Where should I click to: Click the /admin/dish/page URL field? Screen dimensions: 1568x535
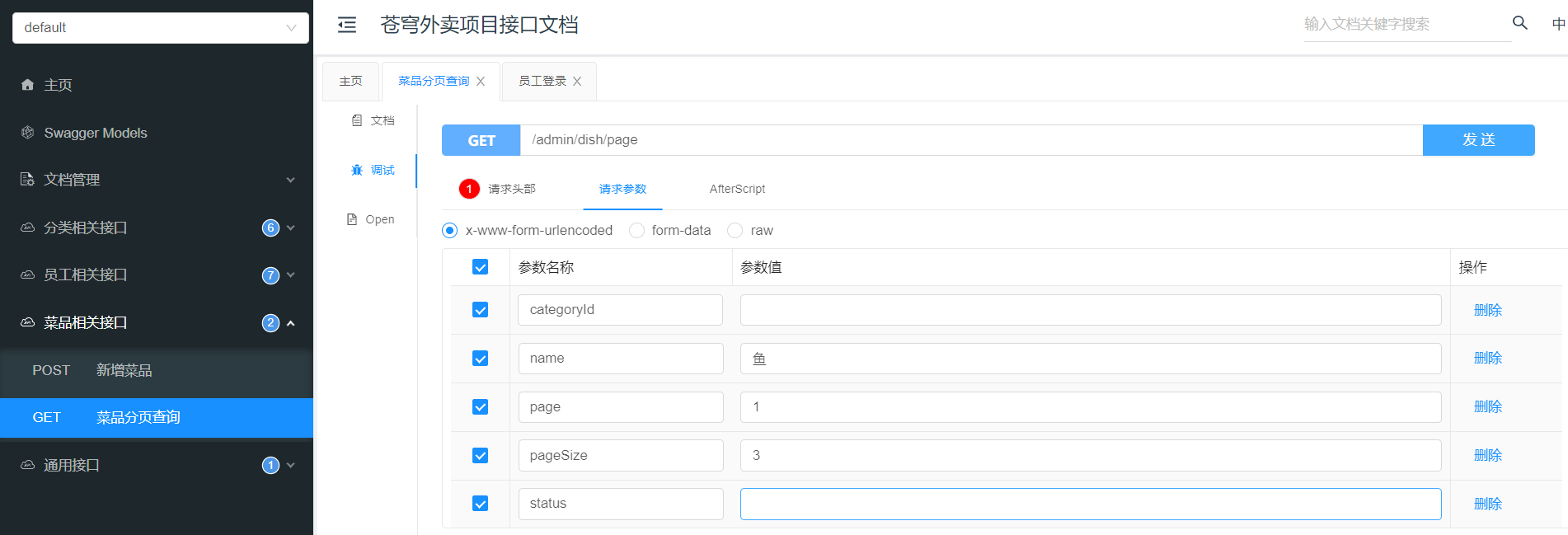tap(971, 140)
